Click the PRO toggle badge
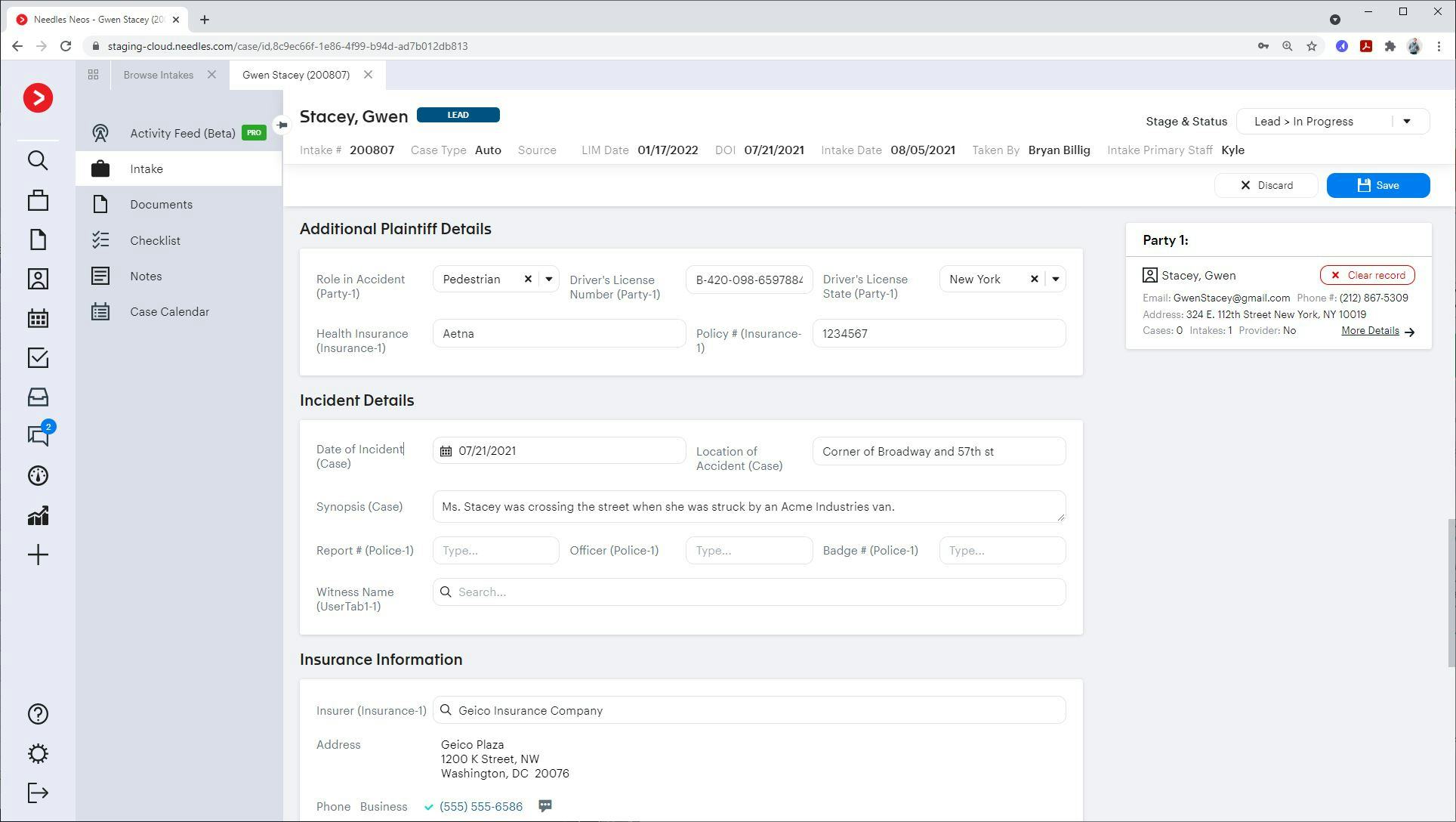The image size is (1456, 822). pos(254,133)
